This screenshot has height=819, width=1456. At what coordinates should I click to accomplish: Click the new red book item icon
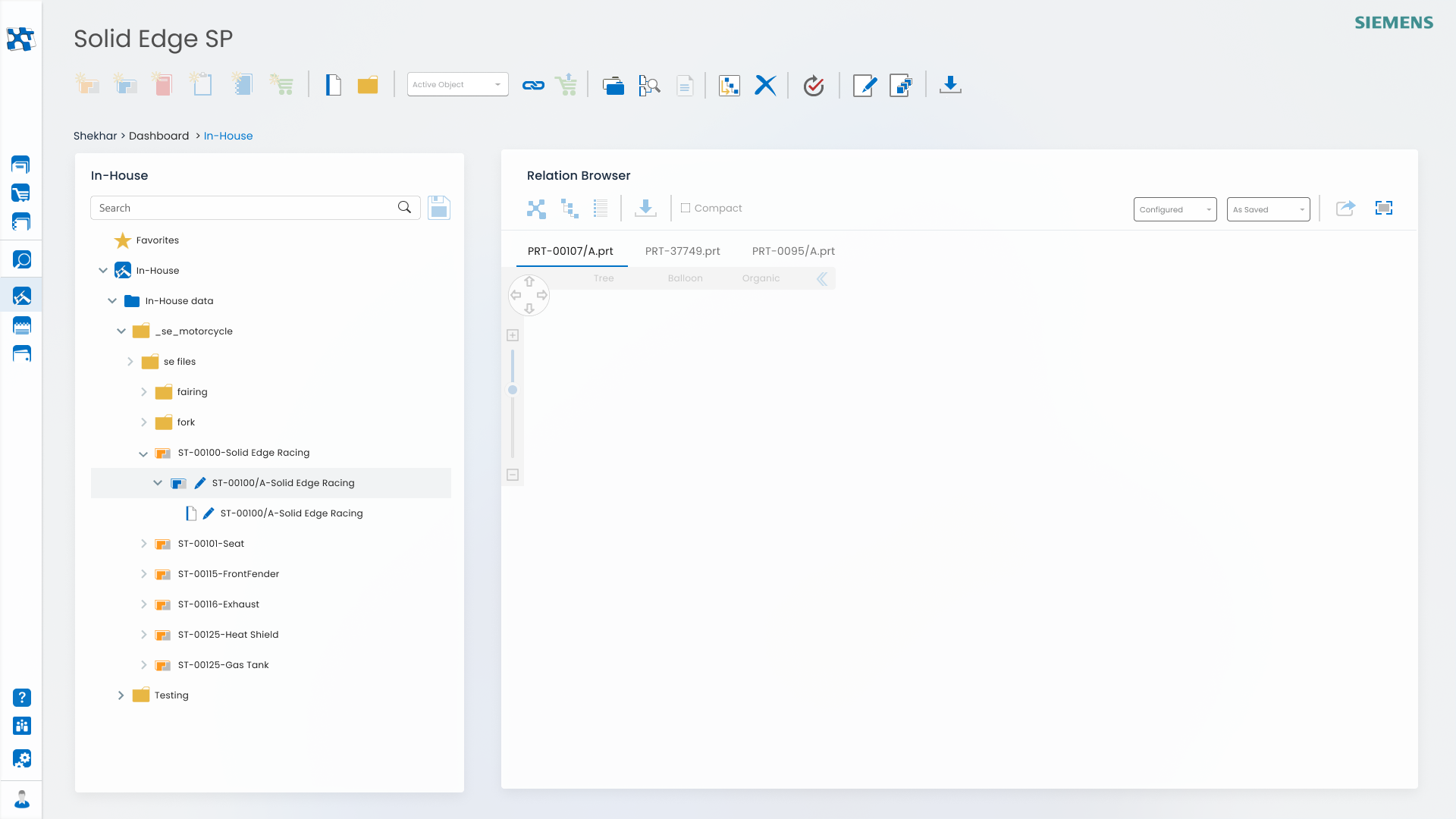tap(162, 84)
